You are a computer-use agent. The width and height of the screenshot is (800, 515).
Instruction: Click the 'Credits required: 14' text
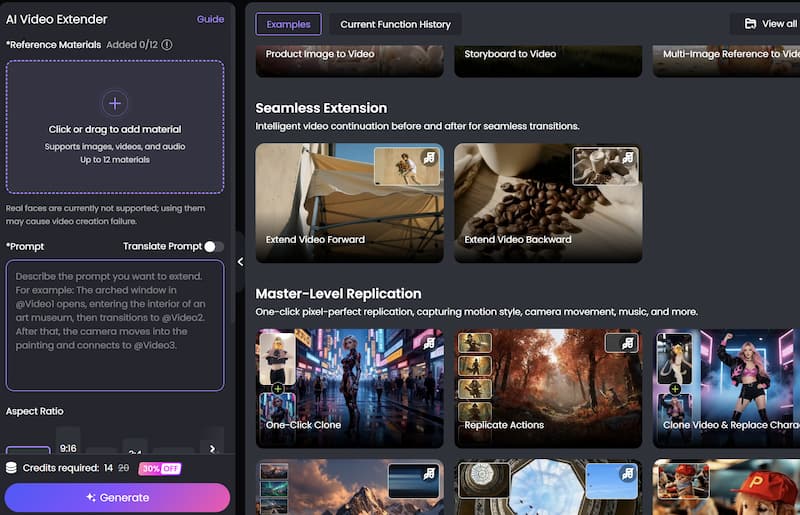(67, 468)
